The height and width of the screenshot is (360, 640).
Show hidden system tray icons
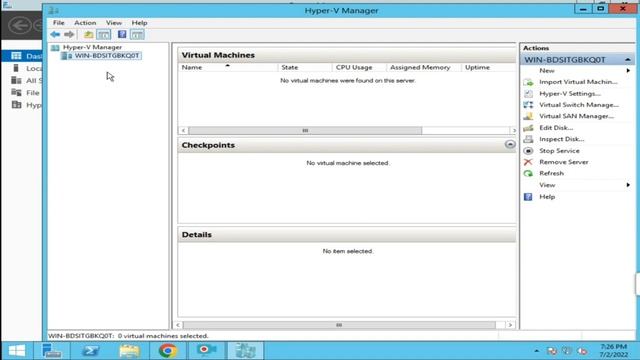point(536,351)
